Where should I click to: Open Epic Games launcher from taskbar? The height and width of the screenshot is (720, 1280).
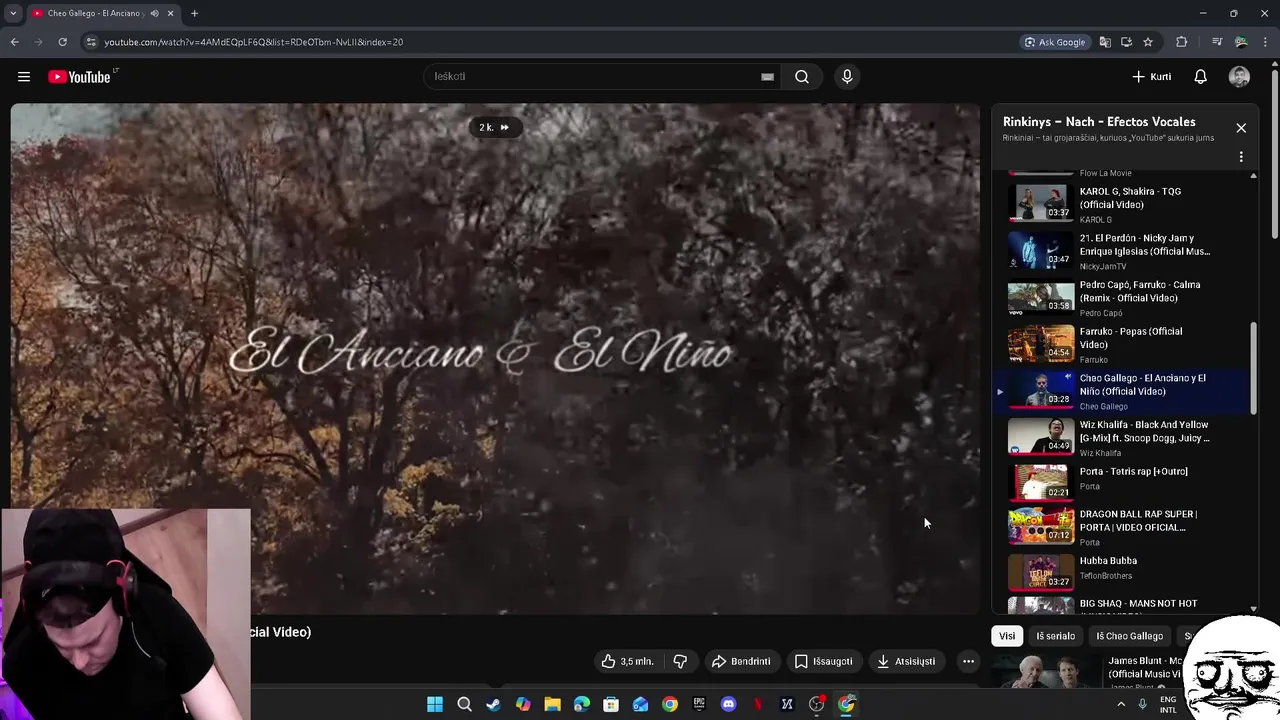click(699, 704)
